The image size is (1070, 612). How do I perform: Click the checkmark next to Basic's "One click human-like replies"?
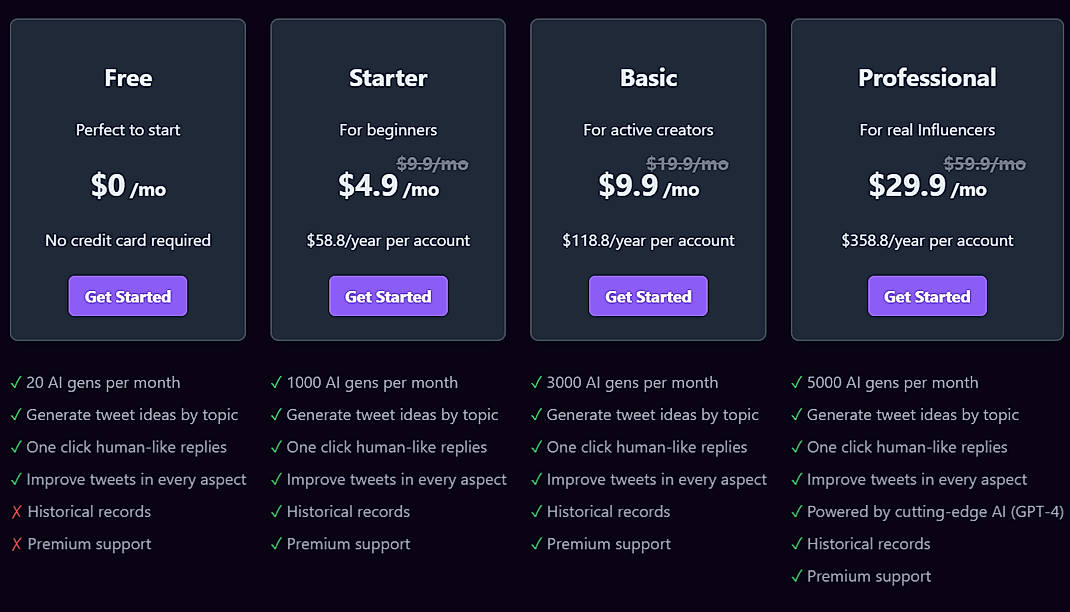(x=537, y=446)
